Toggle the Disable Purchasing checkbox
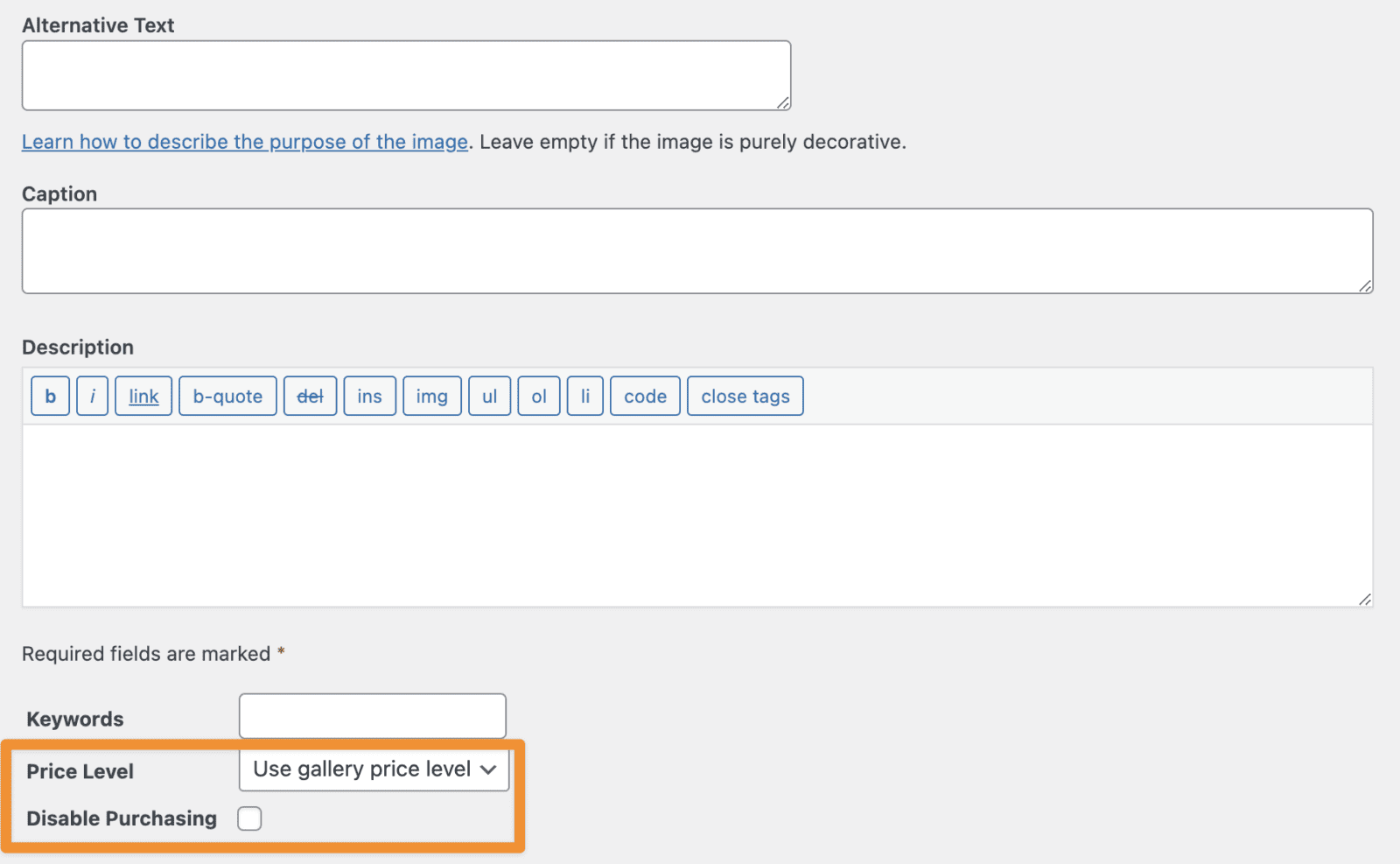The image size is (1400, 864). point(249,818)
